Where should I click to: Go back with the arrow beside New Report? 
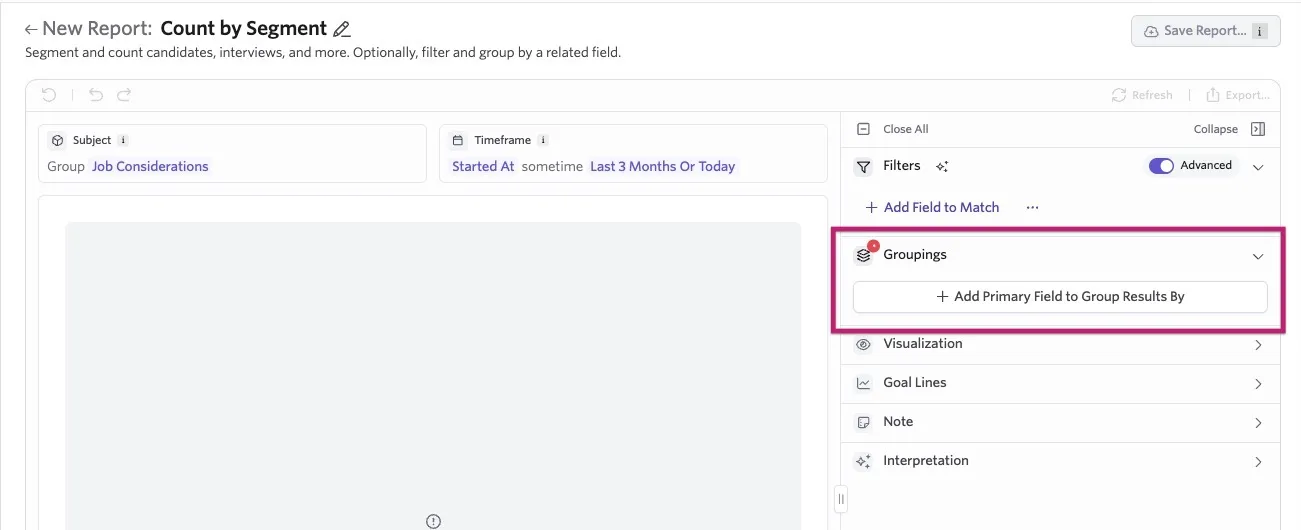click(31, 30)
